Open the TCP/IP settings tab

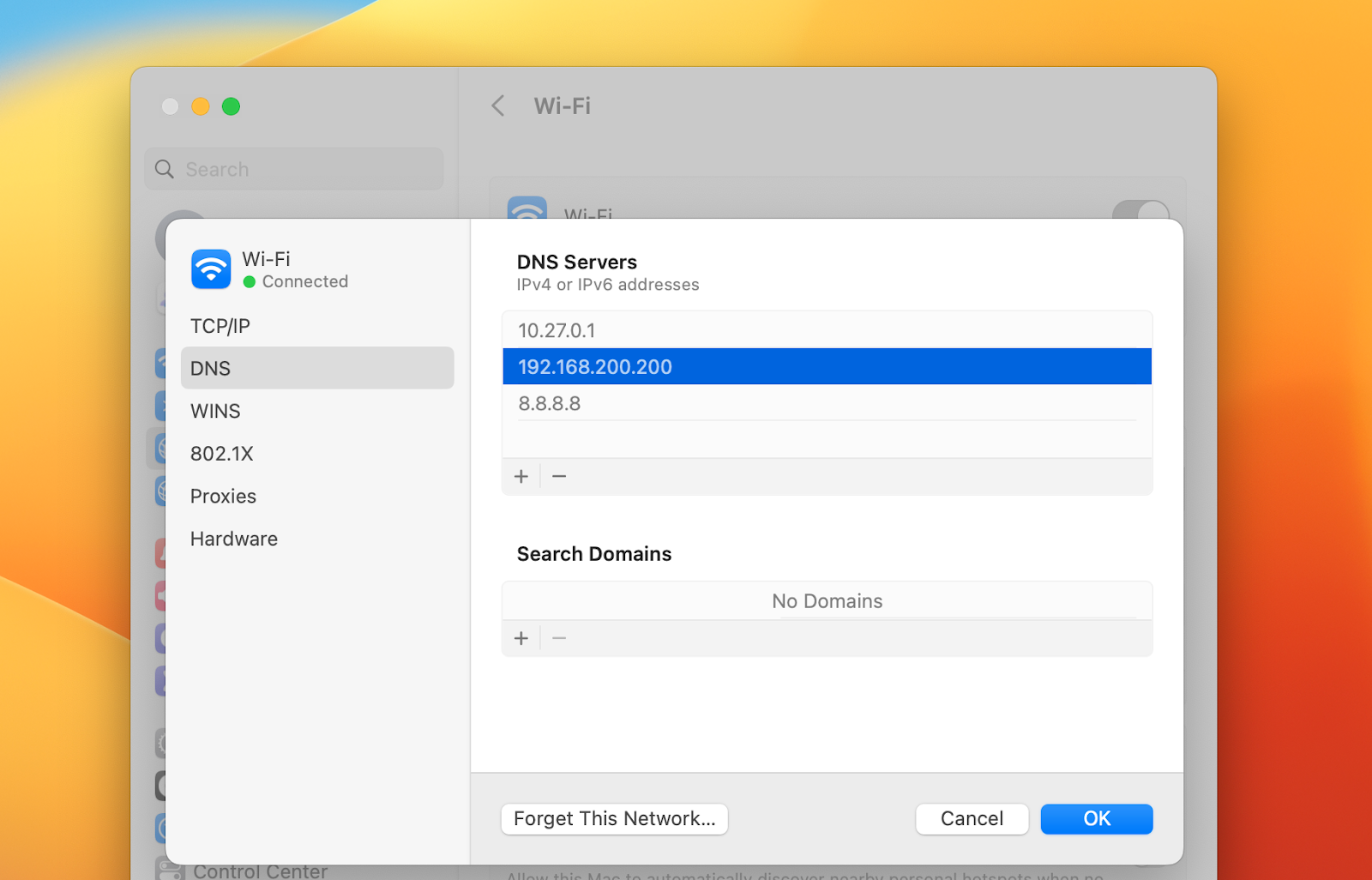tap(220, 326)
